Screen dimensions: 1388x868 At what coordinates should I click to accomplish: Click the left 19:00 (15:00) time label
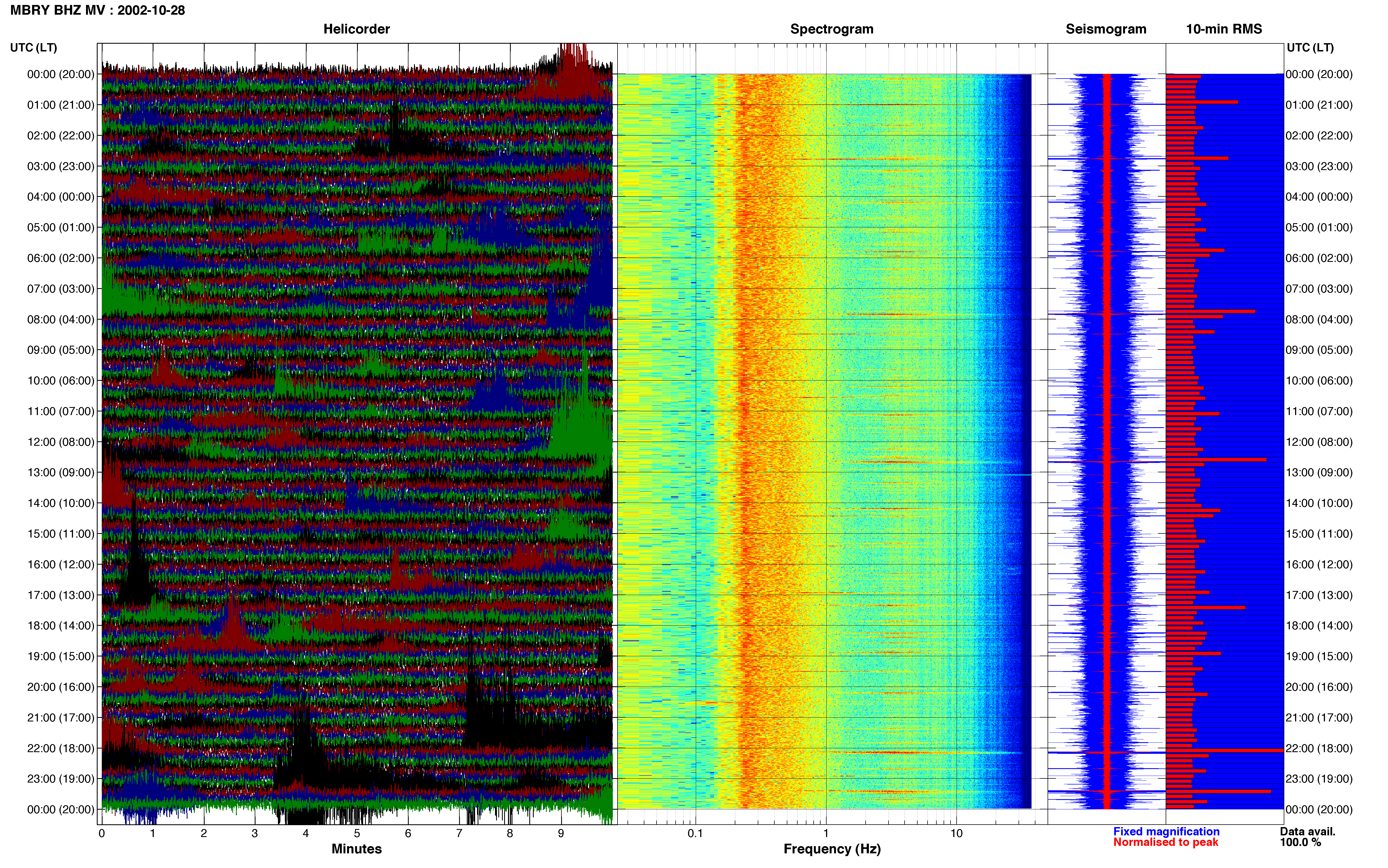coord(61,656)
